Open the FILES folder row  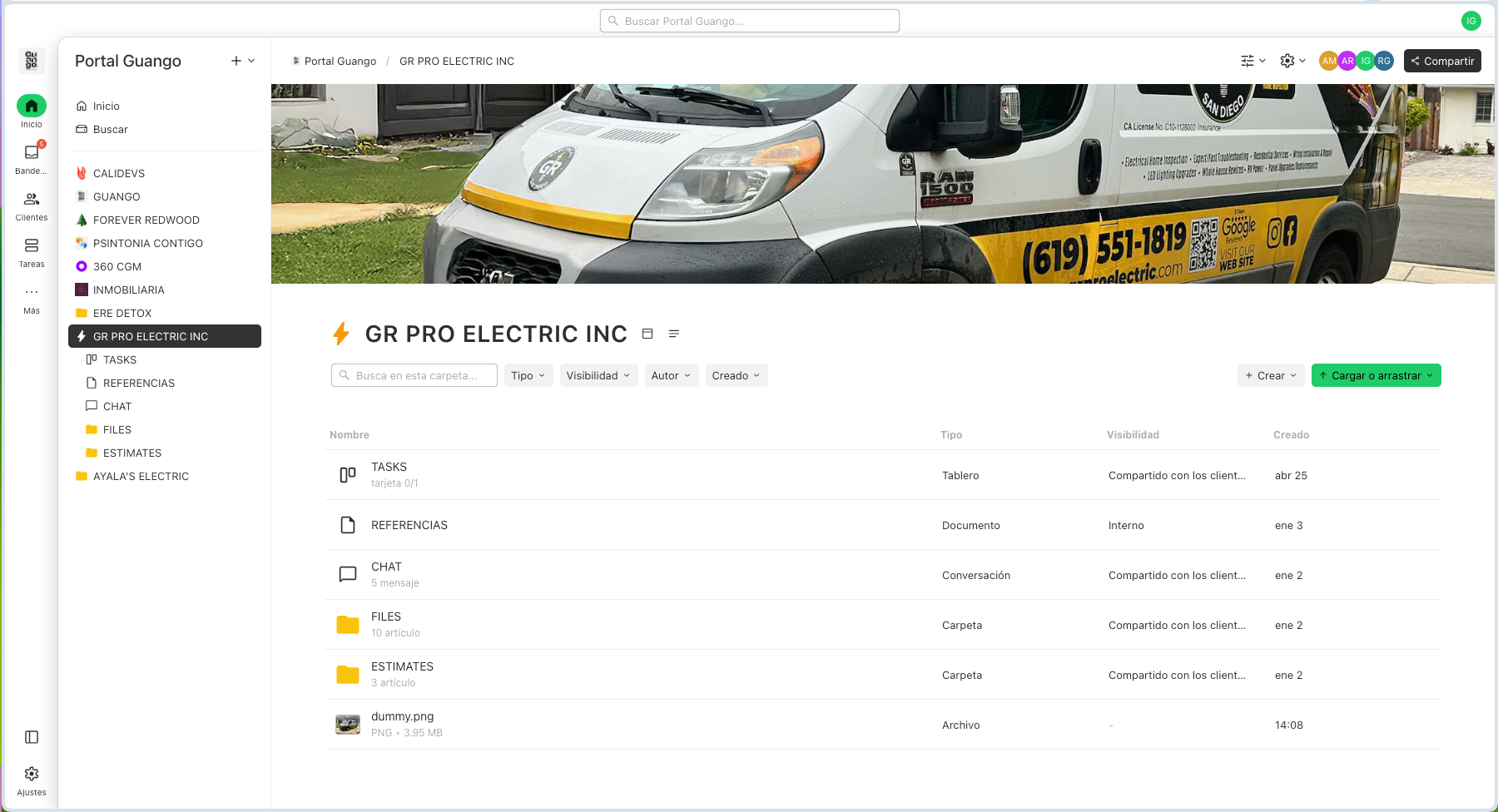click(883, 625)
